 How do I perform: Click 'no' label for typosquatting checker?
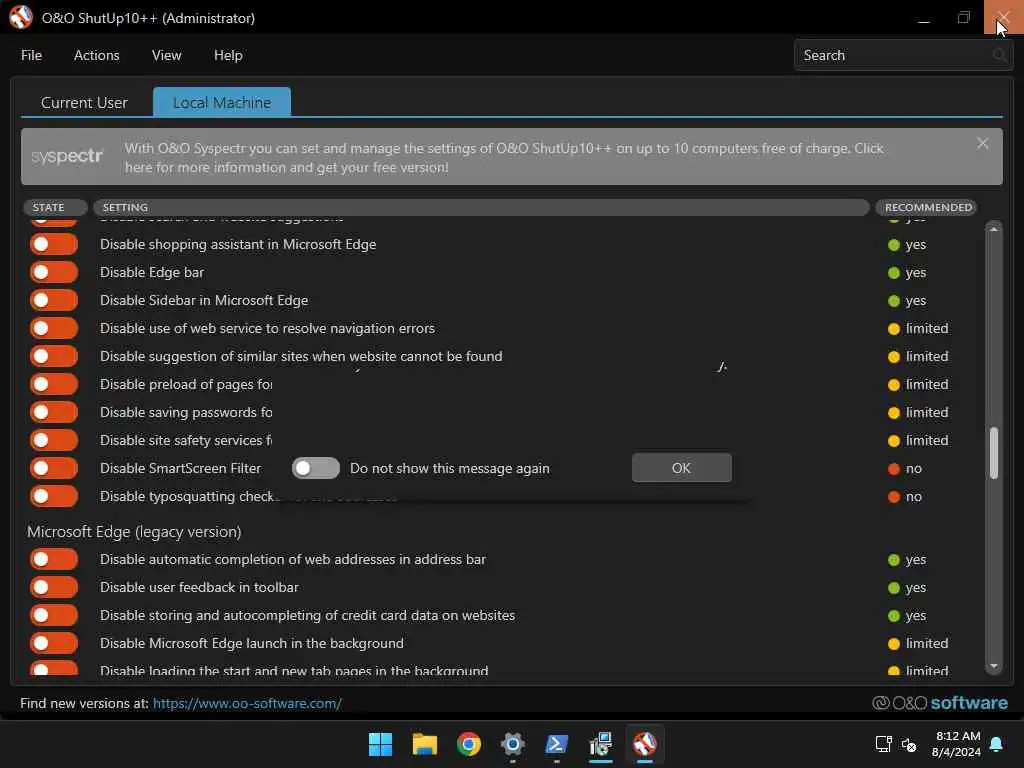914,496
